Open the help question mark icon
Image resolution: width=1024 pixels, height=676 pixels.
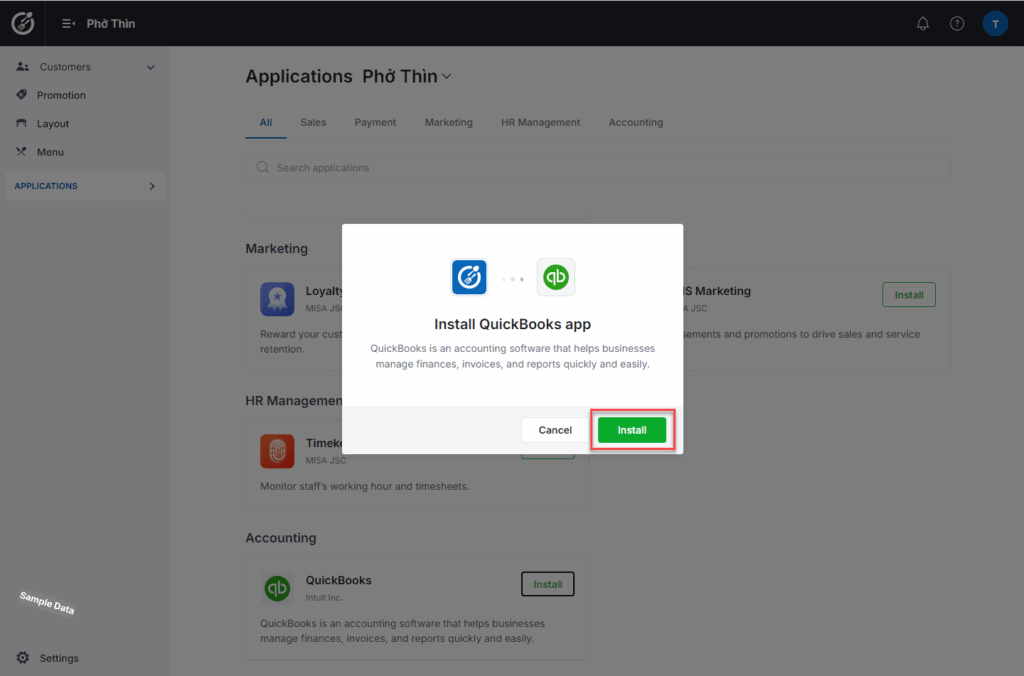pos(957,24)
